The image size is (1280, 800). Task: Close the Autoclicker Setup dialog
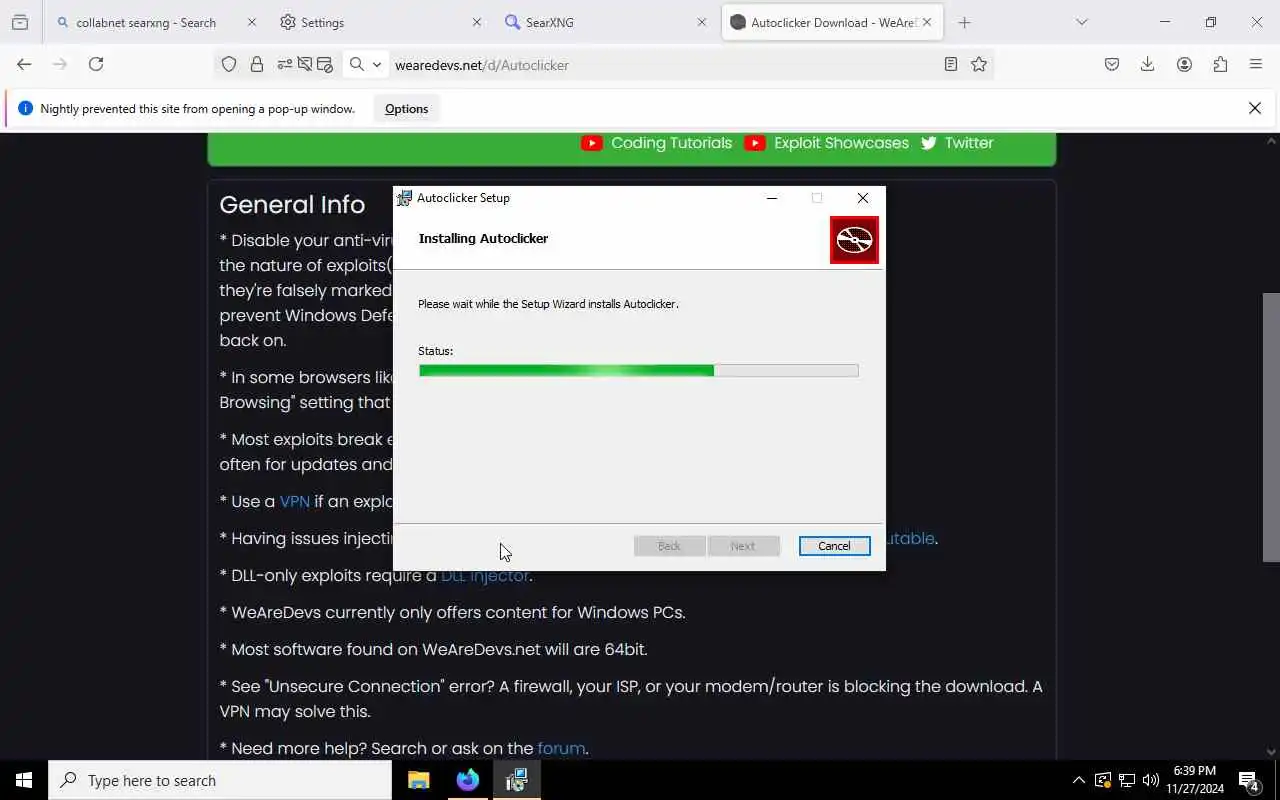(862, 198)
